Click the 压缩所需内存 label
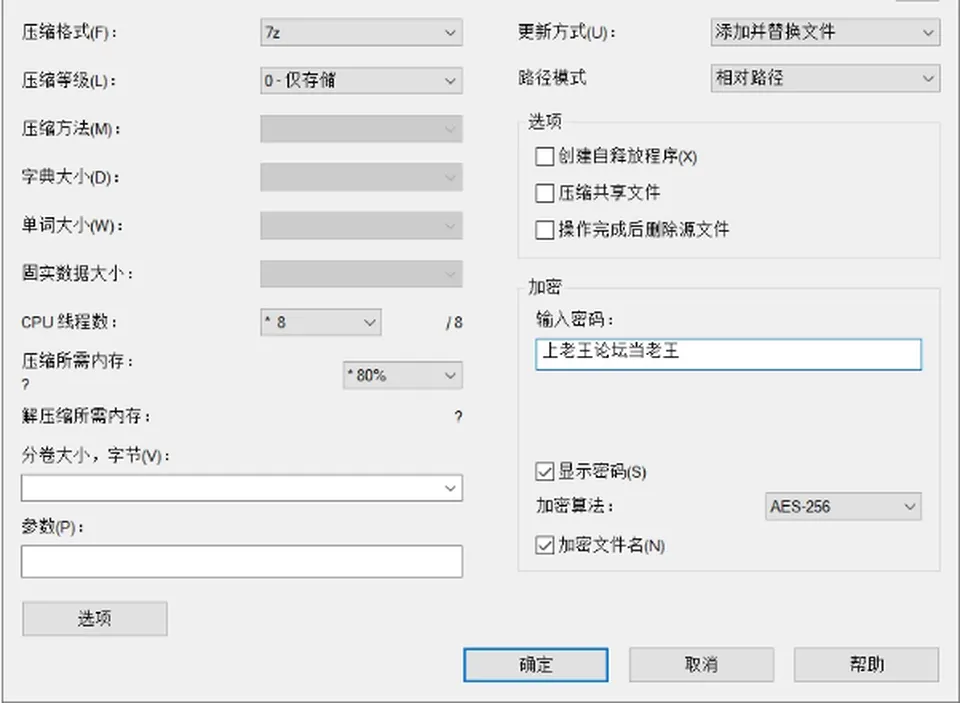The width and height of the screenshot is (960, 703). [x=78, y=361]
